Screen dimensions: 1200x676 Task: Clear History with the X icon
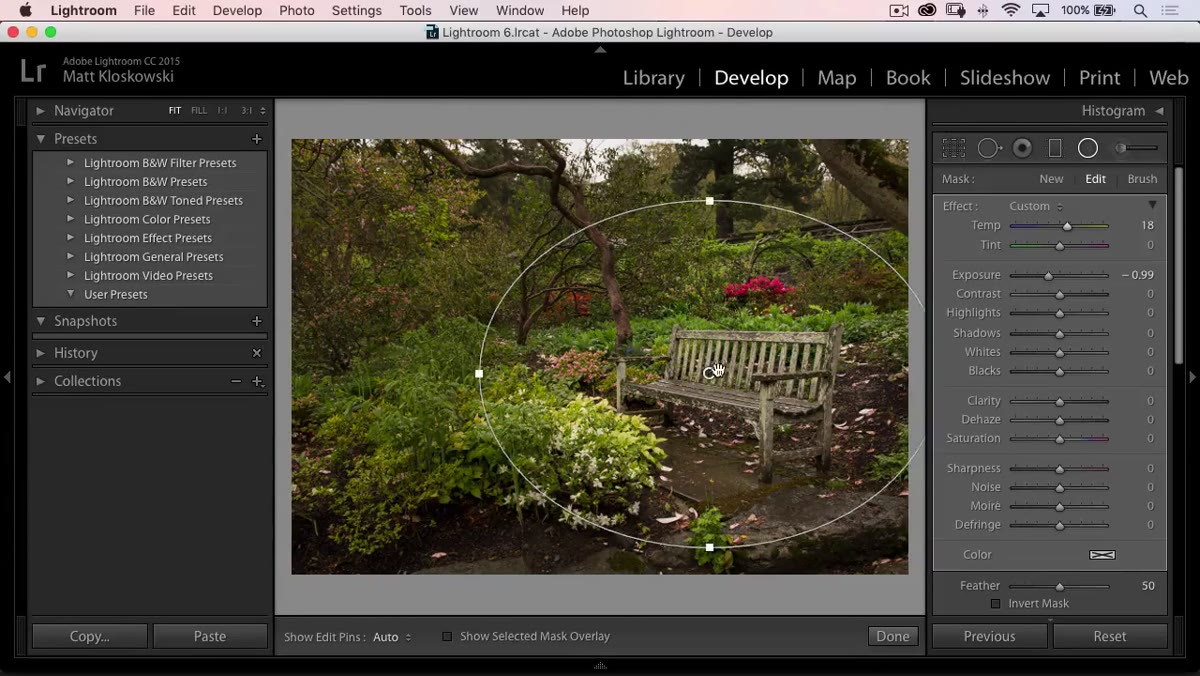[x=257, y=353]
